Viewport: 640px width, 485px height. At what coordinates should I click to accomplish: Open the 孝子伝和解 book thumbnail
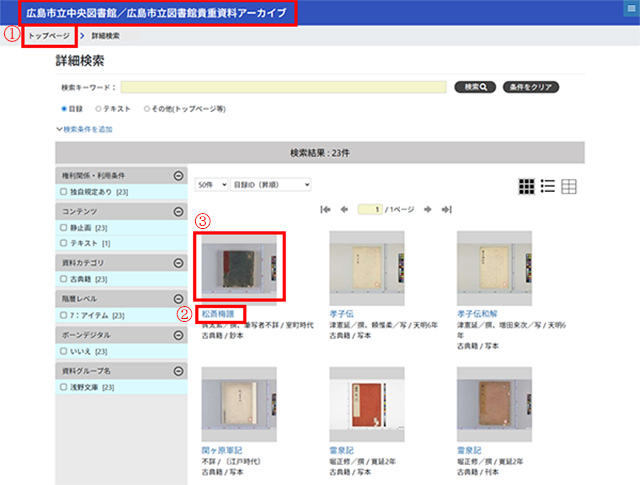pyautogui.click(x=494, y=268)
